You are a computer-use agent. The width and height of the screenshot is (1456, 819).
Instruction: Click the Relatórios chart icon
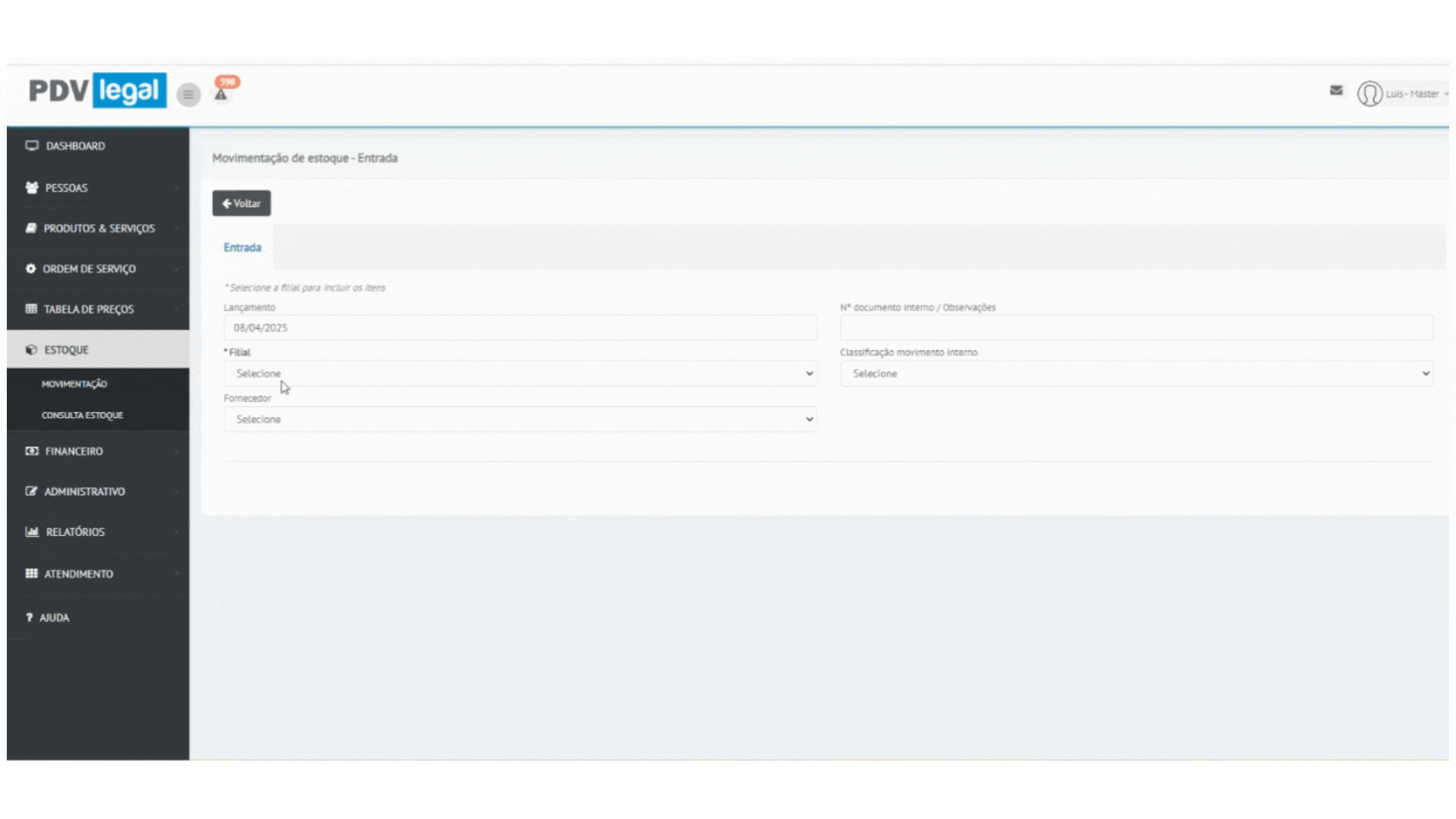[x=32, y=532]
